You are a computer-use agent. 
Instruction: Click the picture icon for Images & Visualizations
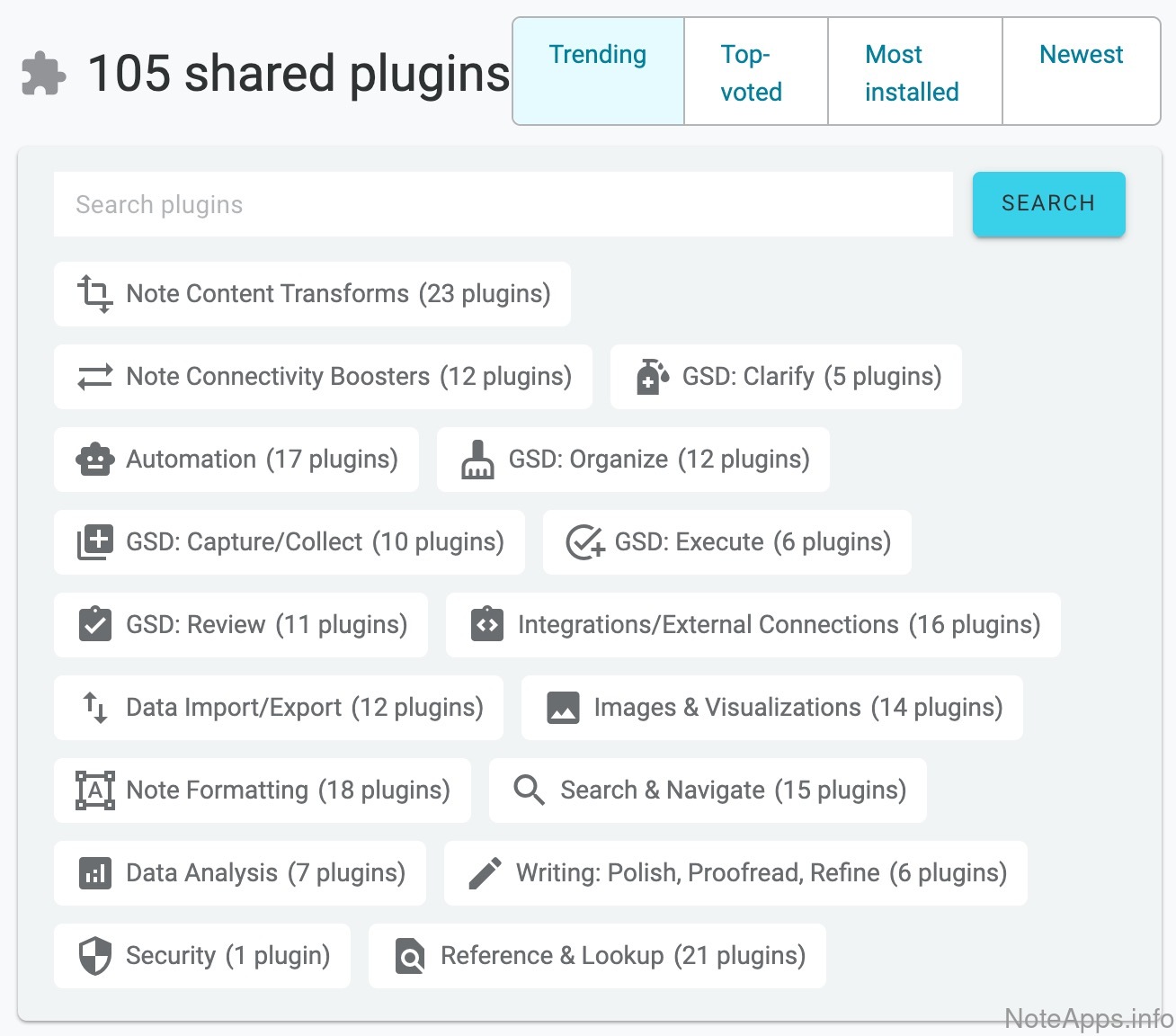tap(563, 708)
